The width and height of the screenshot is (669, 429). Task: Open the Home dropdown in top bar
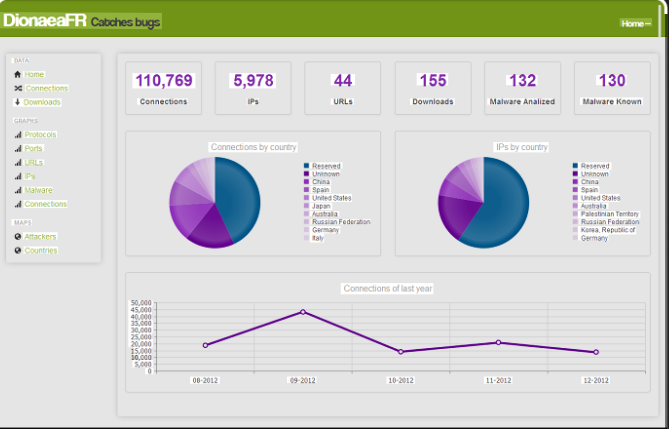click(635, 23)
